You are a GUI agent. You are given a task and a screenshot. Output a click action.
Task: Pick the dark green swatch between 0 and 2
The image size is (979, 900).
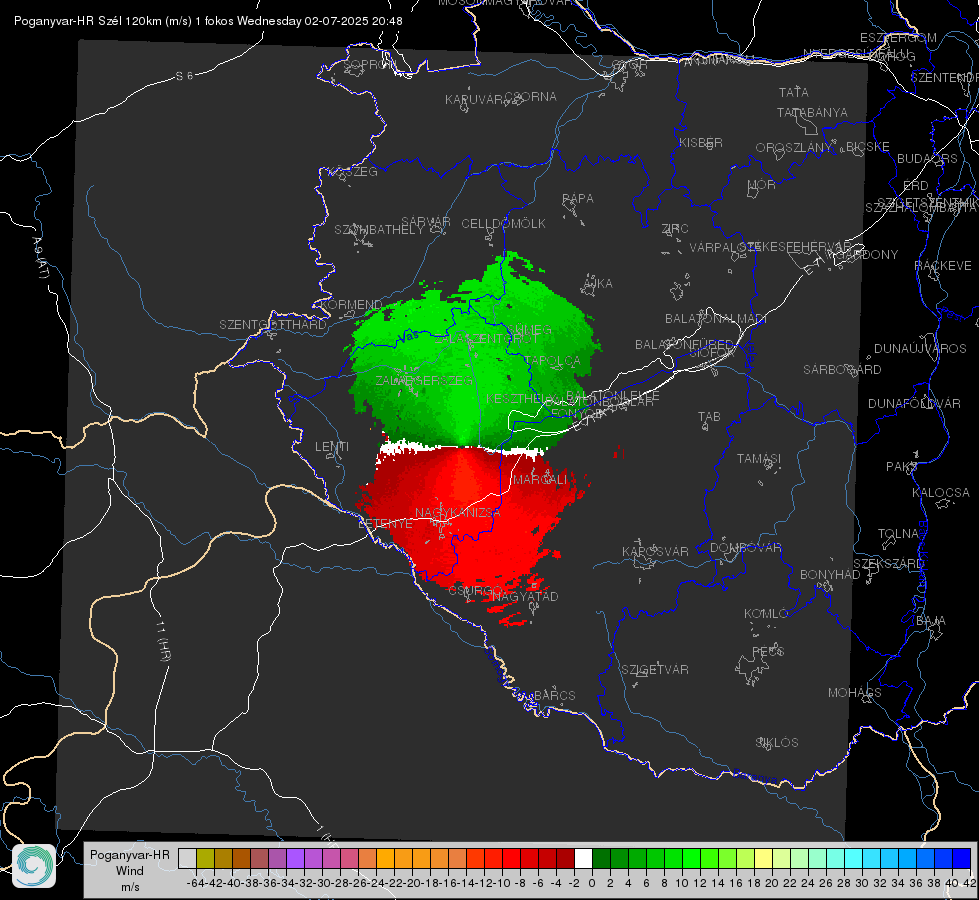[601, 859]
